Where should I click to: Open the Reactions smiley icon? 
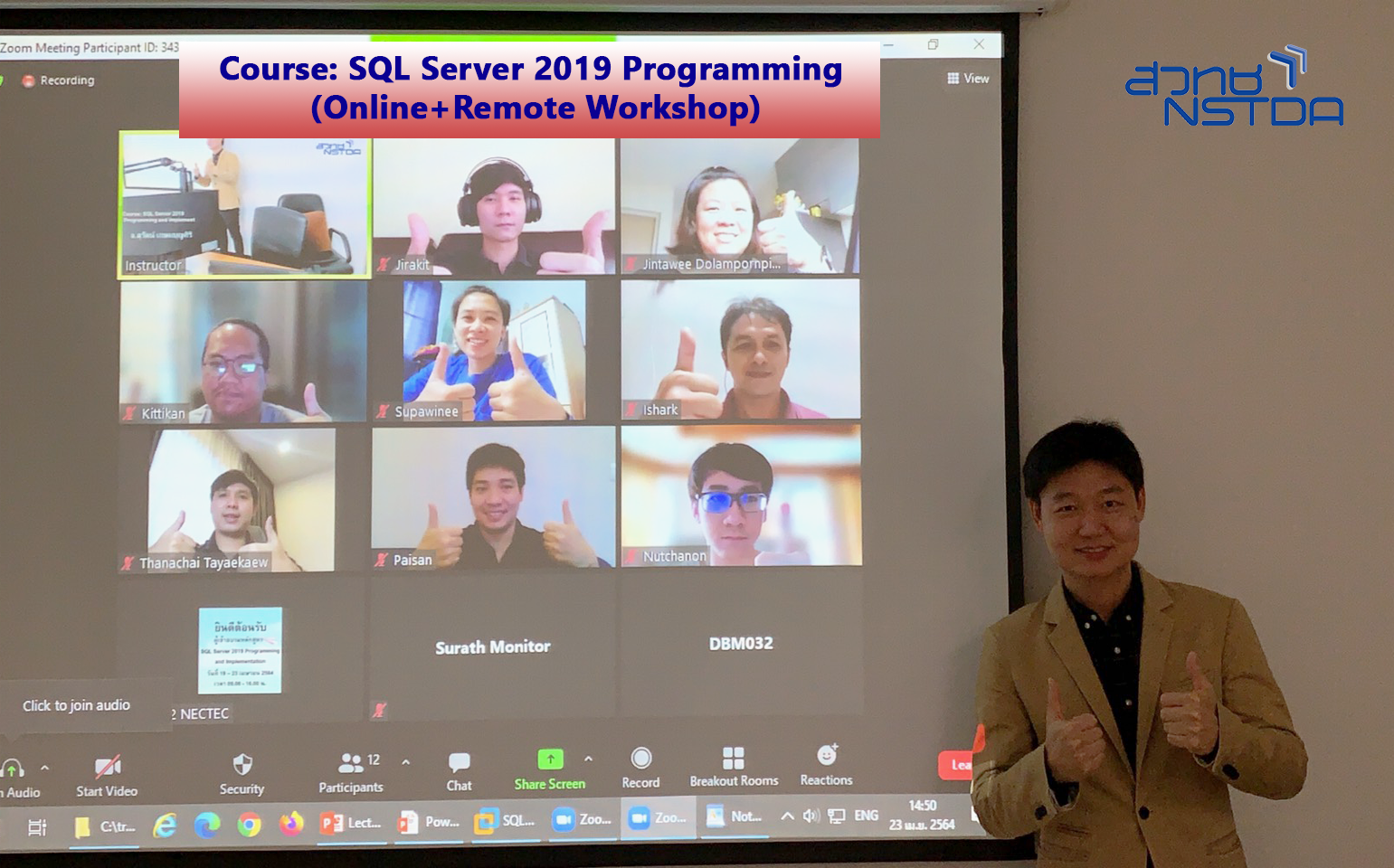point(827,755)
